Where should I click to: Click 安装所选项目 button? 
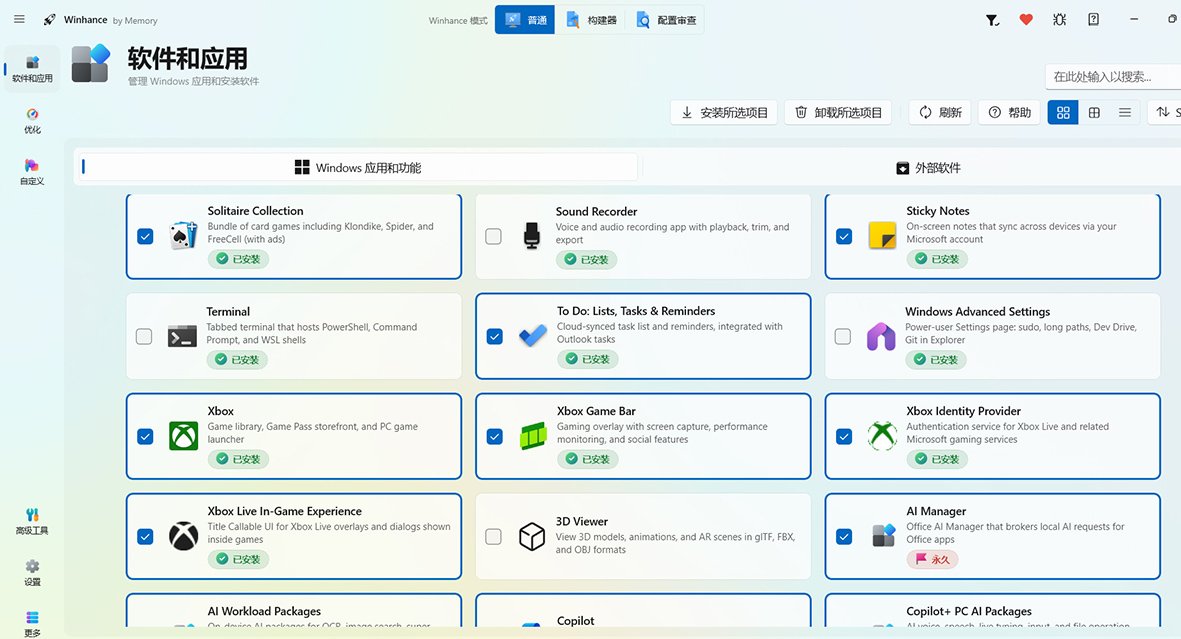(x=724, y=112)
